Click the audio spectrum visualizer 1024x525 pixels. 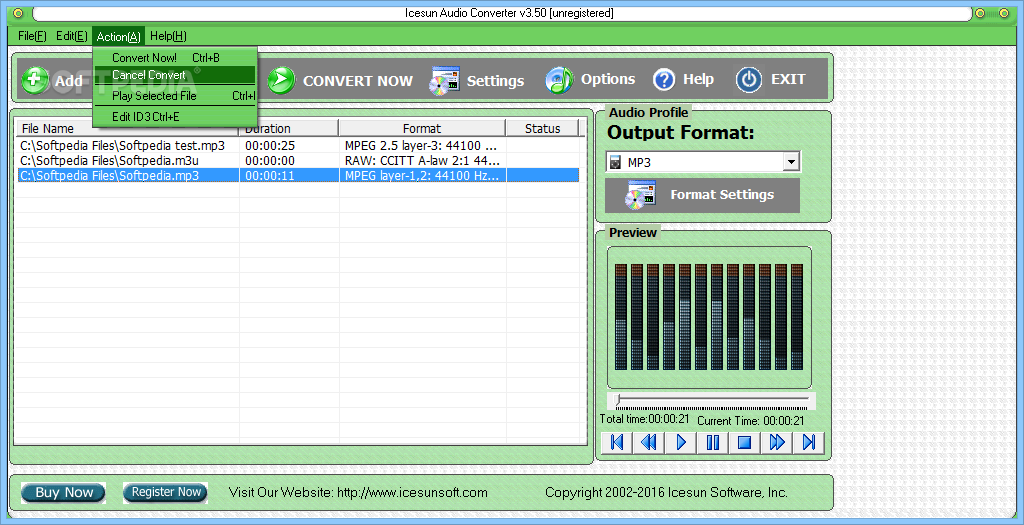709,317
